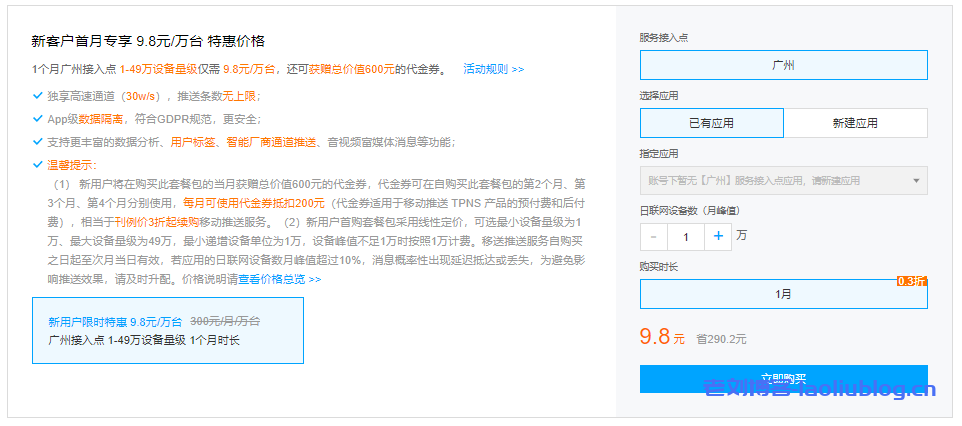
Task: Select the 新用户限时特惠 package card
Action: [x=167, y=330]
